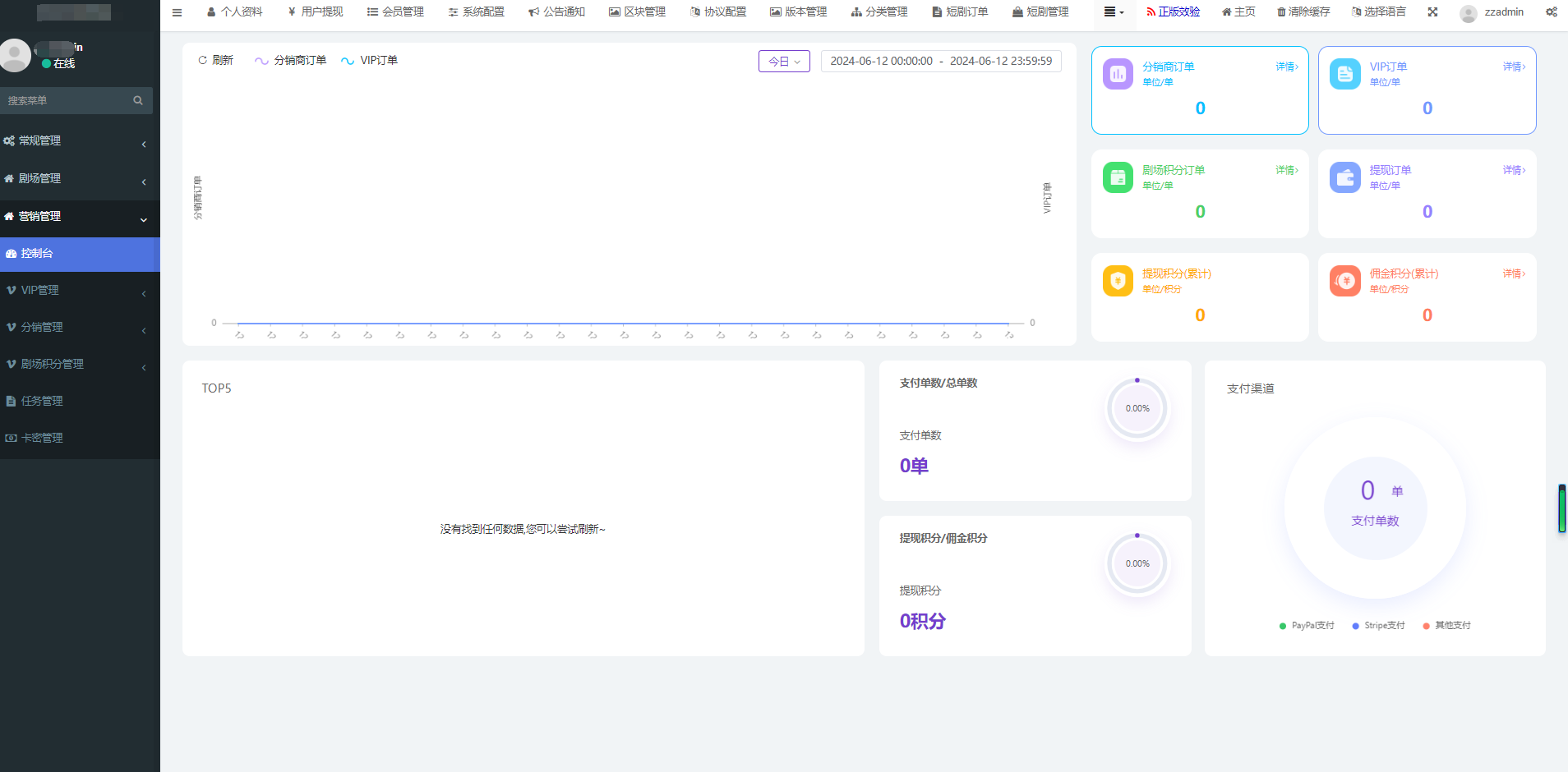
Task: Expand the VIP管理 sidebar submenu
Action: click(74, 291)
